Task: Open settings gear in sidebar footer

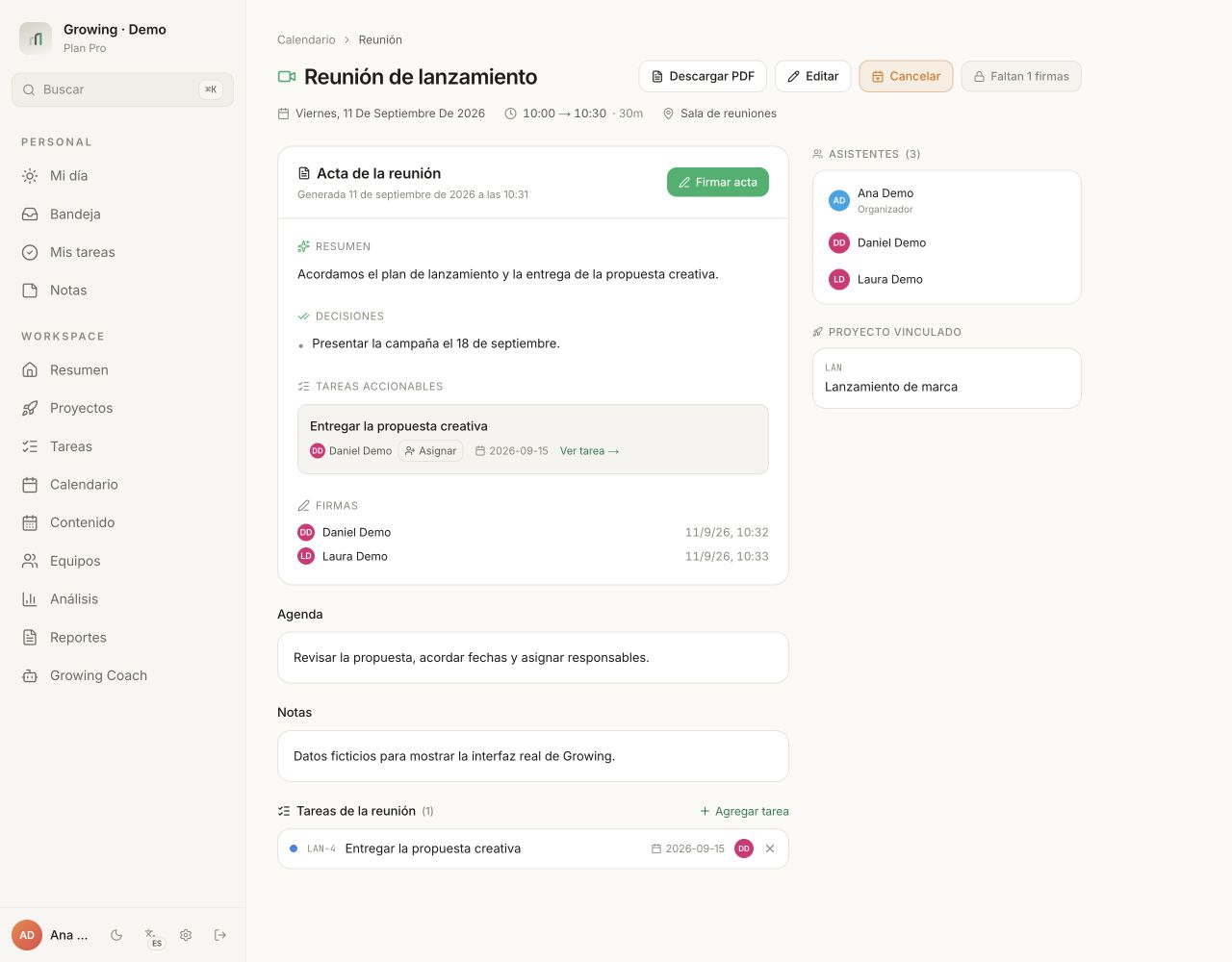Action: [x=186, y=935]
